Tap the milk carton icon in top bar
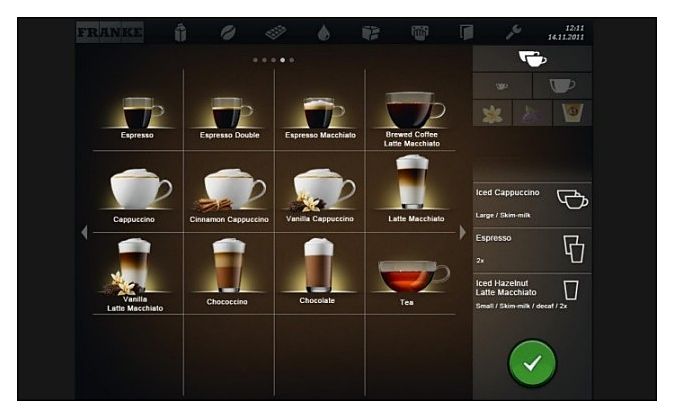Screen dimensions: 674x418 pyautogui.click(x=181, y=33)
